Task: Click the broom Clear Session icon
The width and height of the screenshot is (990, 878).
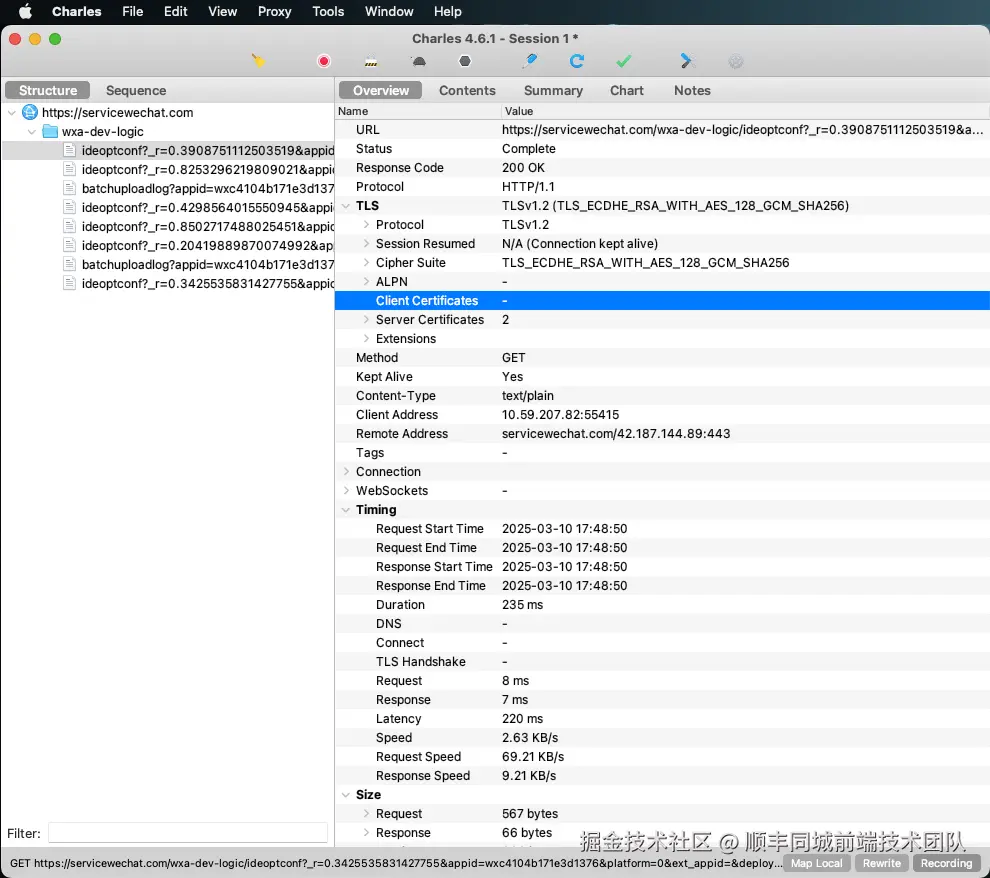Action: click(258, 61)
